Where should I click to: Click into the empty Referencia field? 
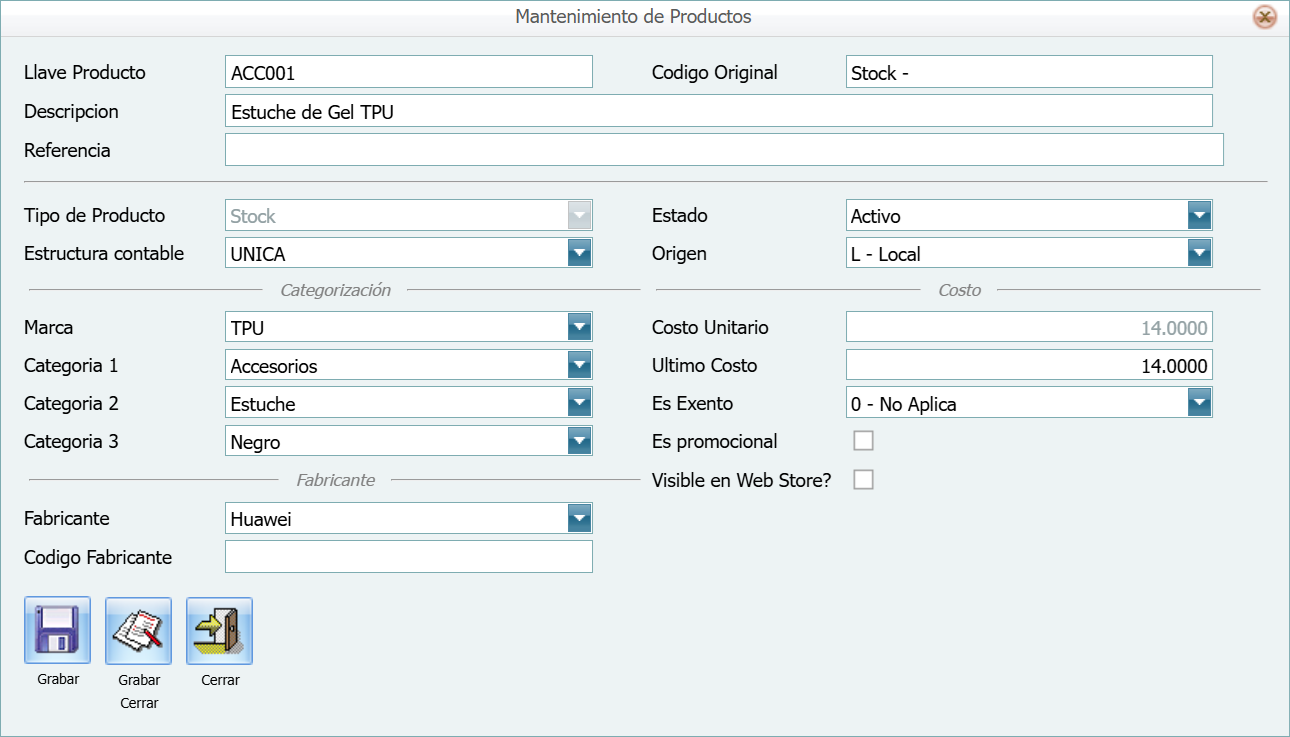(x=723, y=150)
